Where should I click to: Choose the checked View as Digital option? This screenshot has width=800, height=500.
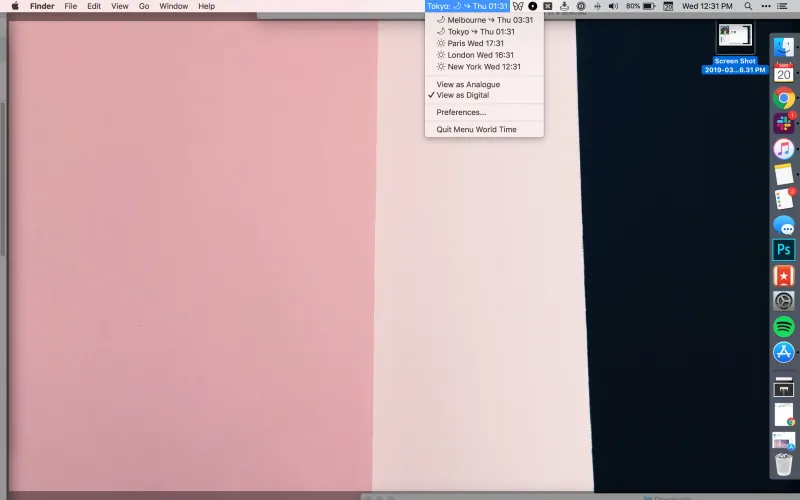[484, 95]
